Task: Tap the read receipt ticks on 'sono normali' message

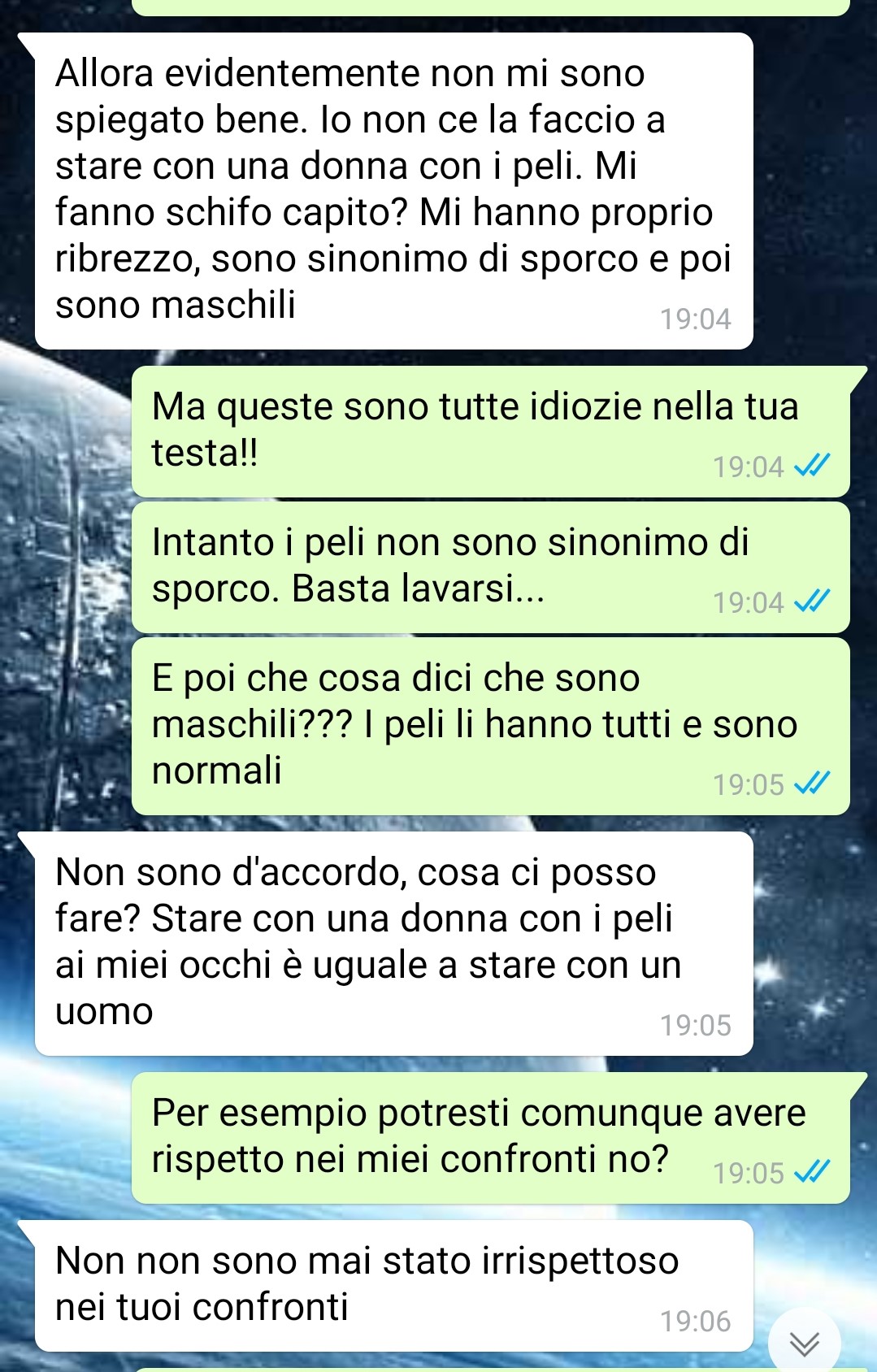Action: [812, 784]
